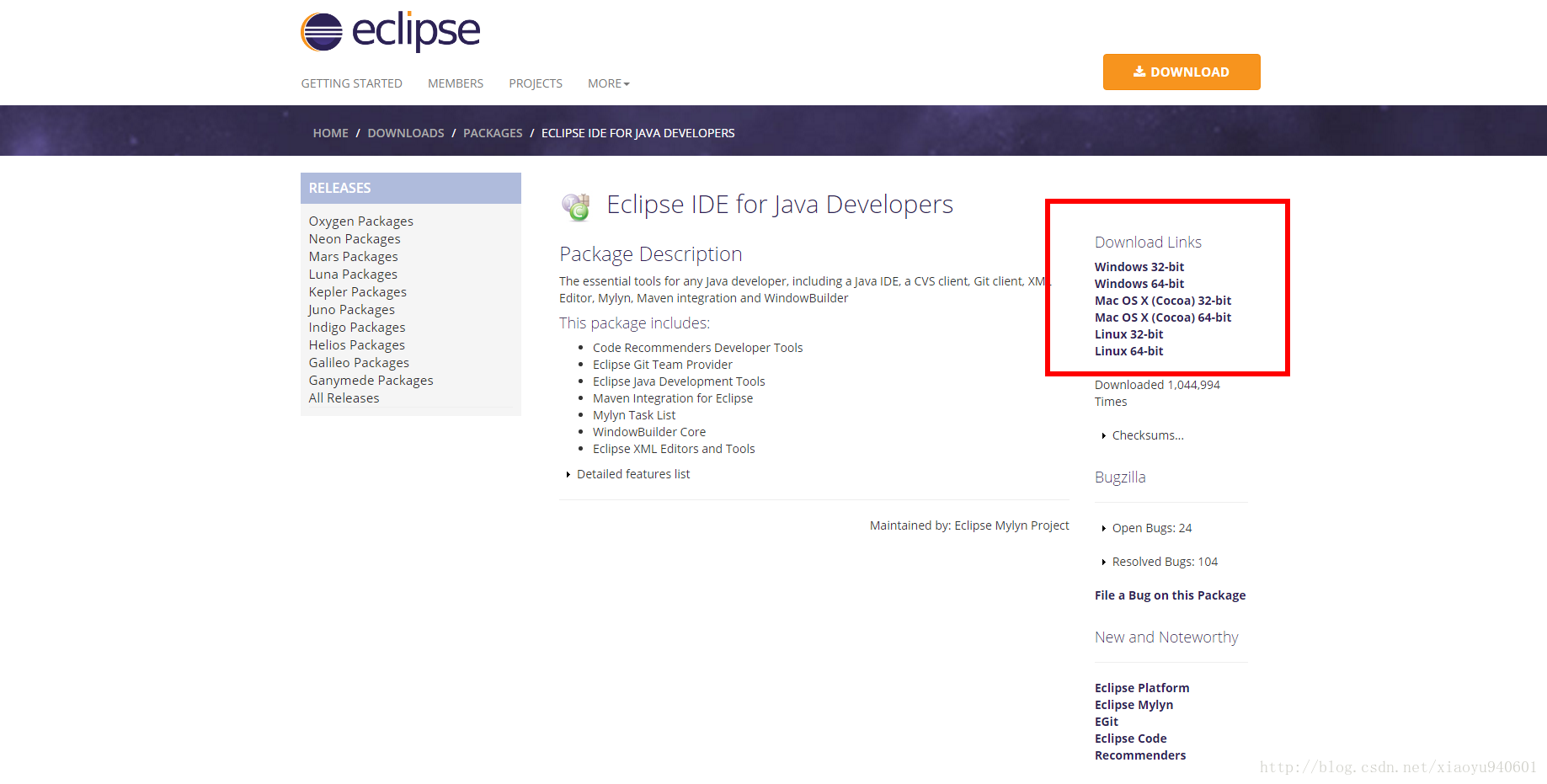Click the 'Package Description' heading
The width and height of the screenshot is (1547, 784).
pos(651,254)
